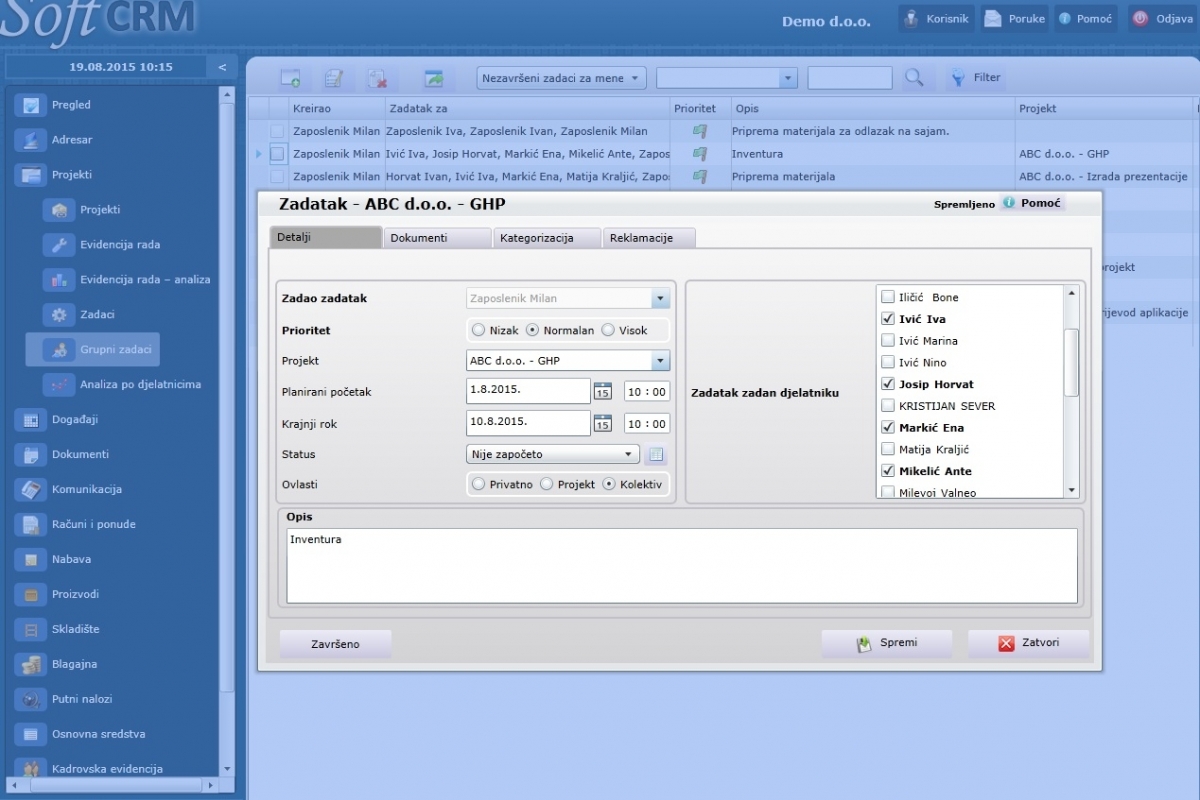Open Nabava in the sidebar
This screenshot has height=800, width=1200.
(71, 560)
